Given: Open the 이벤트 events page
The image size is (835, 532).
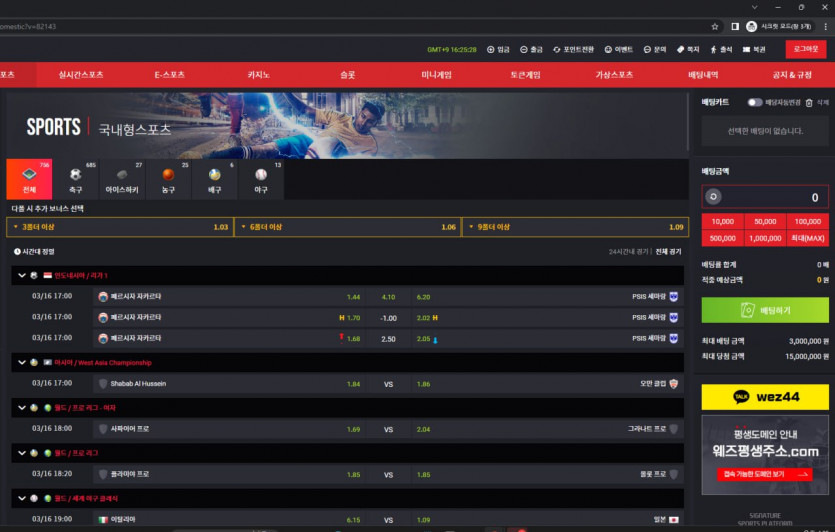Looking at the screenshot, I should (x=618, y=50).
